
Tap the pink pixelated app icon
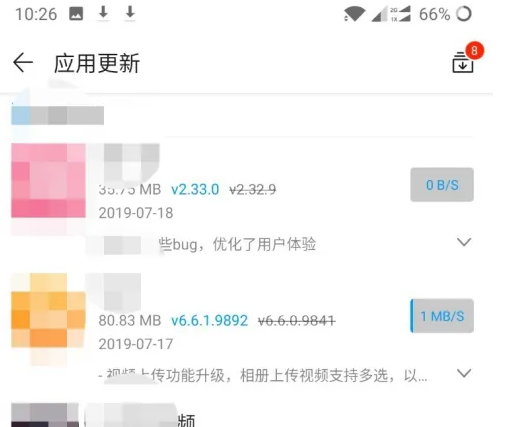click(x=48, y=180)
